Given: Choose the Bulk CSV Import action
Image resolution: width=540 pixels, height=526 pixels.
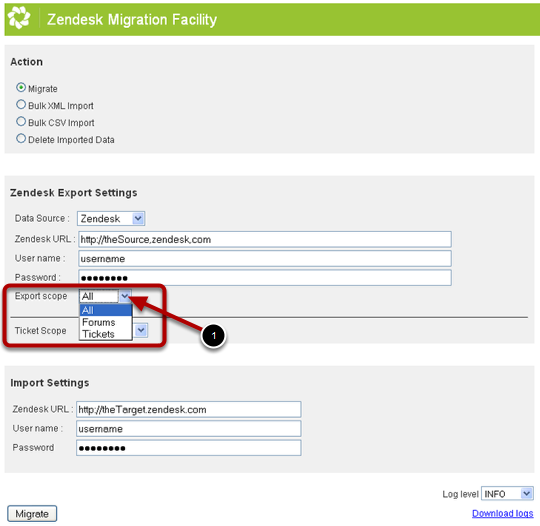Looking at the screenshot, I should tap(21, 121).
